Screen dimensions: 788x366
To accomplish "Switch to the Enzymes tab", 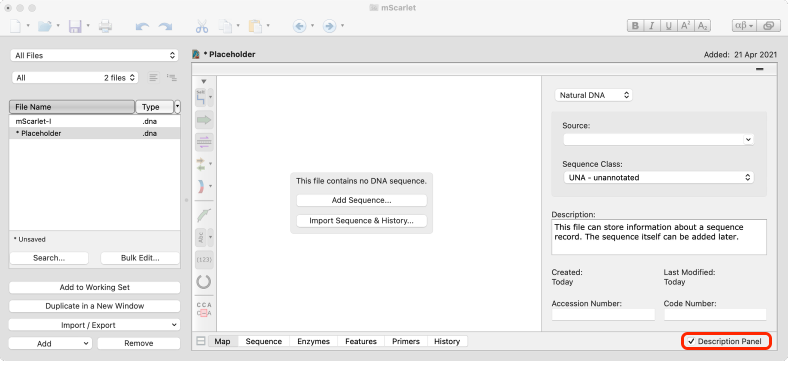I will tap(313, 341).
